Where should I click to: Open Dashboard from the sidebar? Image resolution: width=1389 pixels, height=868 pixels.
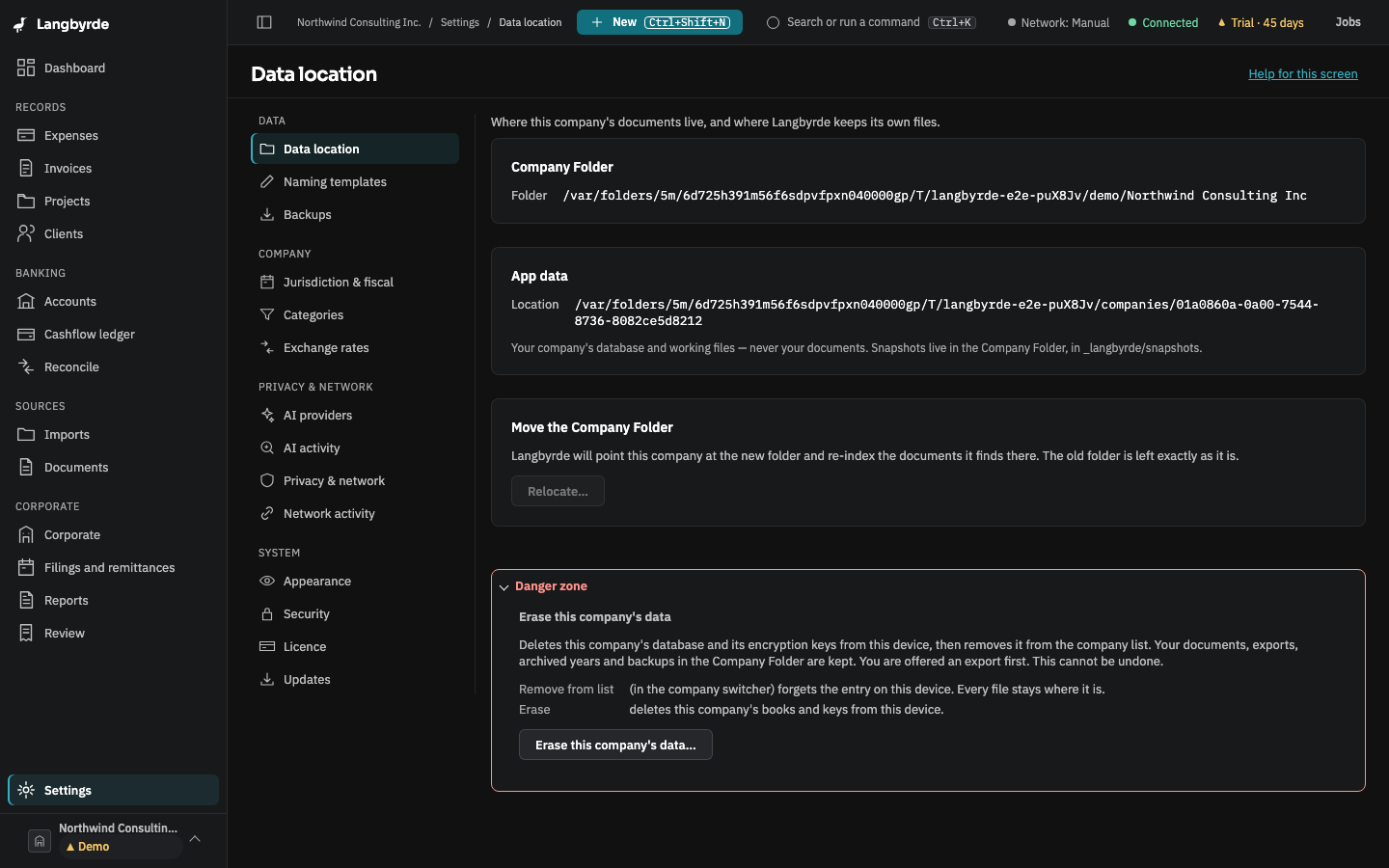click(x=113, y=68)
